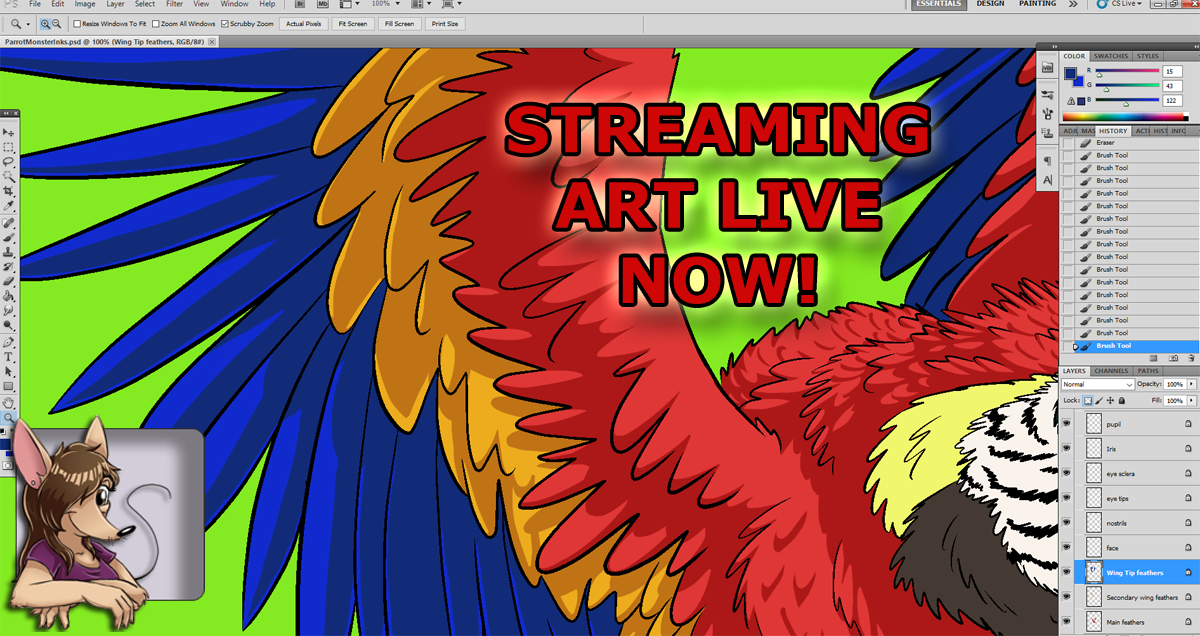The height and width of the screenshot is (636, 1200).
Task: Open the layer blend mode Normal dropdown
Action: coord(1098,384)
